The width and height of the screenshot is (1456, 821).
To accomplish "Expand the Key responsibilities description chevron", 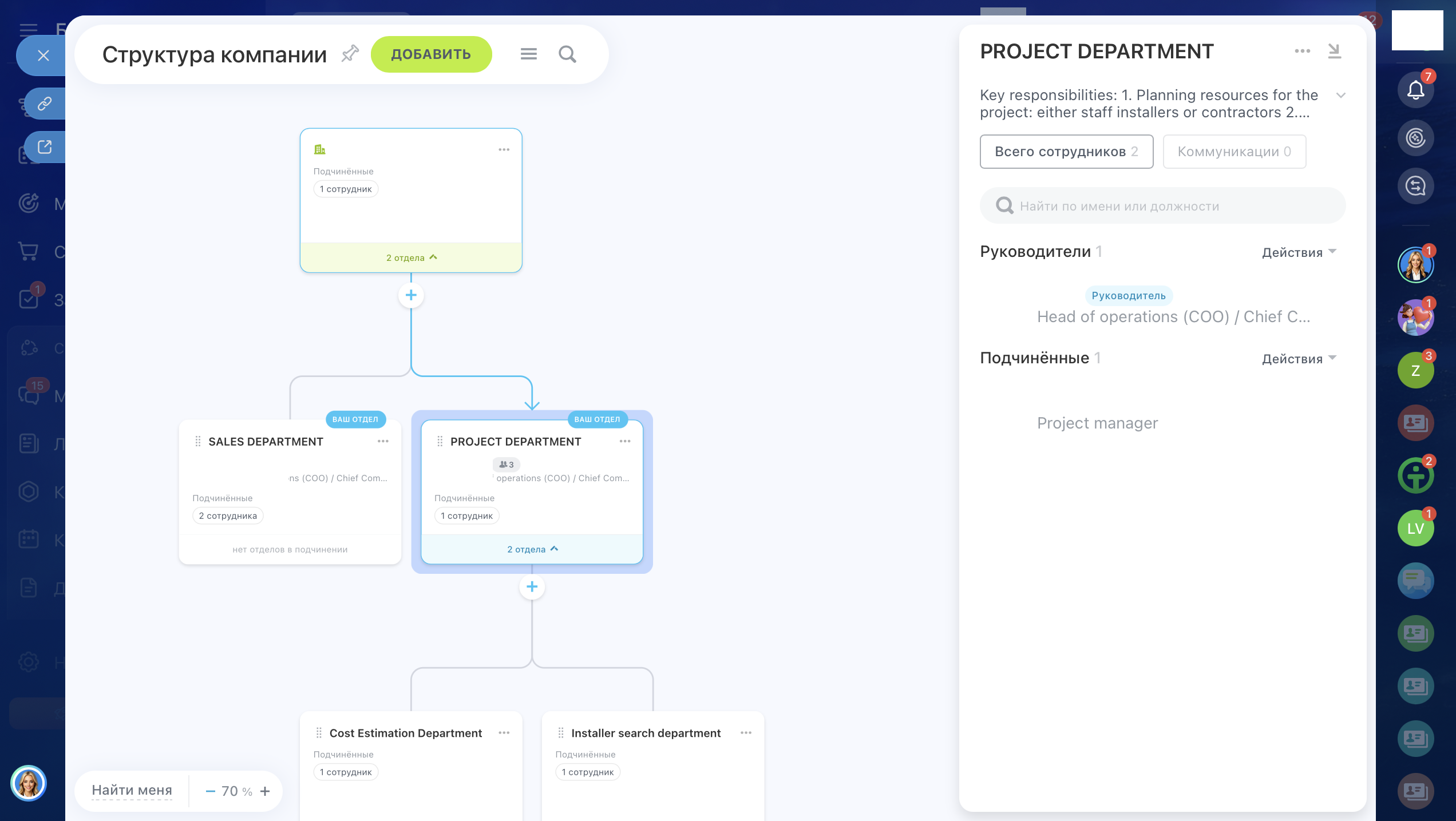I will (x=1340, y=95).
